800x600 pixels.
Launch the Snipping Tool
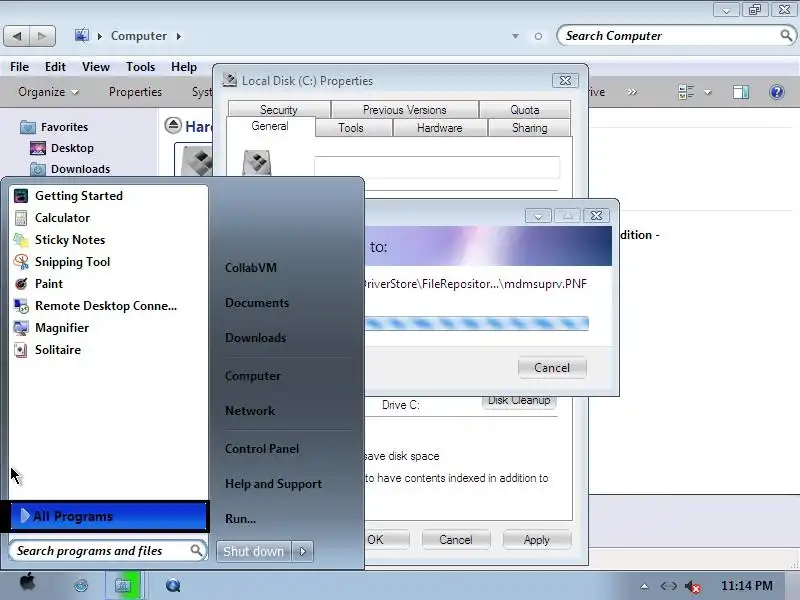pyautogui.click(x=72, y=262)
